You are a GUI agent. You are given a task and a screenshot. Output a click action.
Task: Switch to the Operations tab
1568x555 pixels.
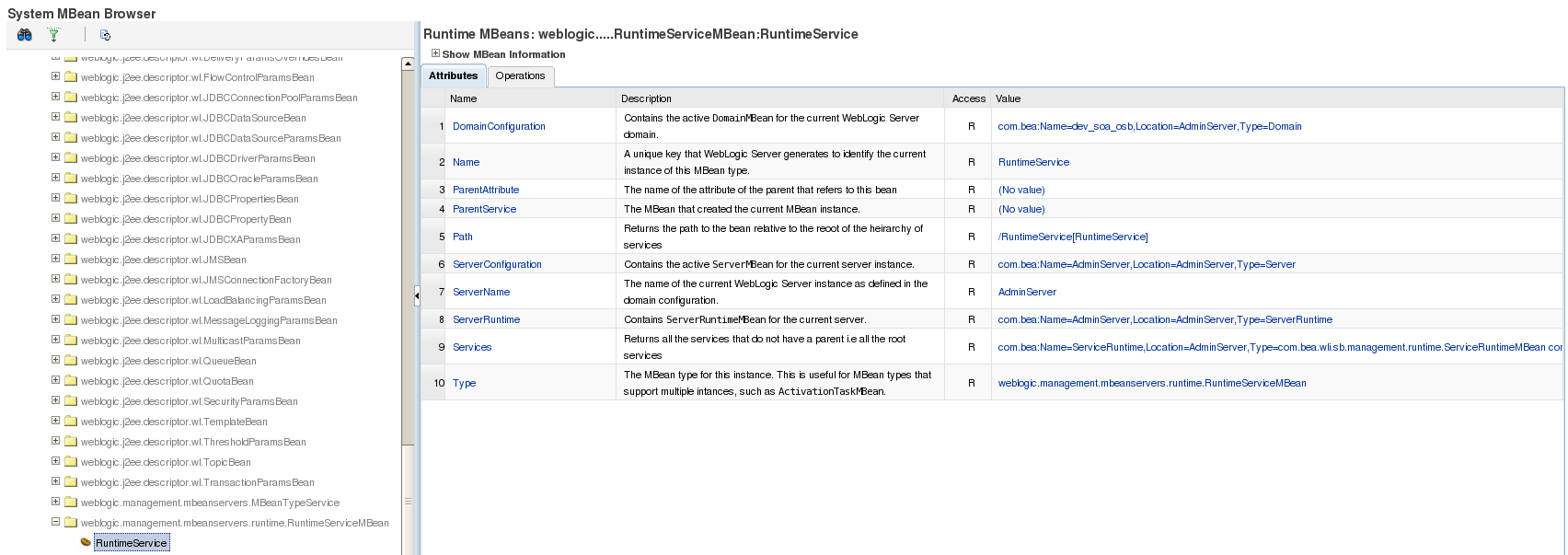(x=520, y=75)
